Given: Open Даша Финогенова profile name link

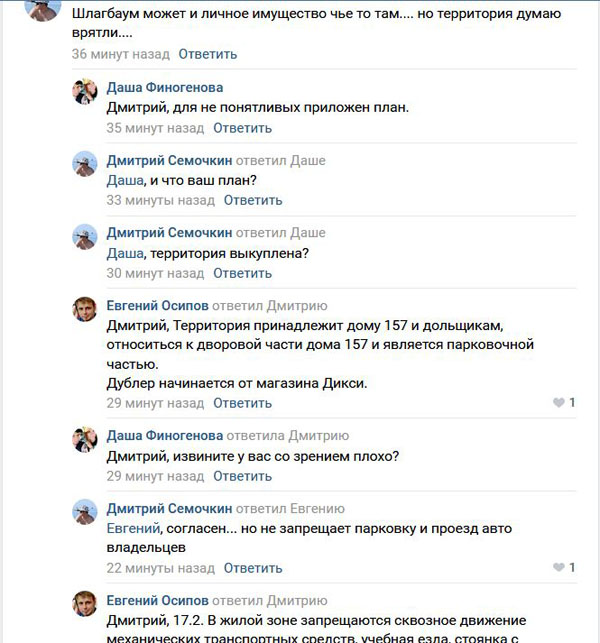Looking at the screenshot, I should (x=165, y=88).
